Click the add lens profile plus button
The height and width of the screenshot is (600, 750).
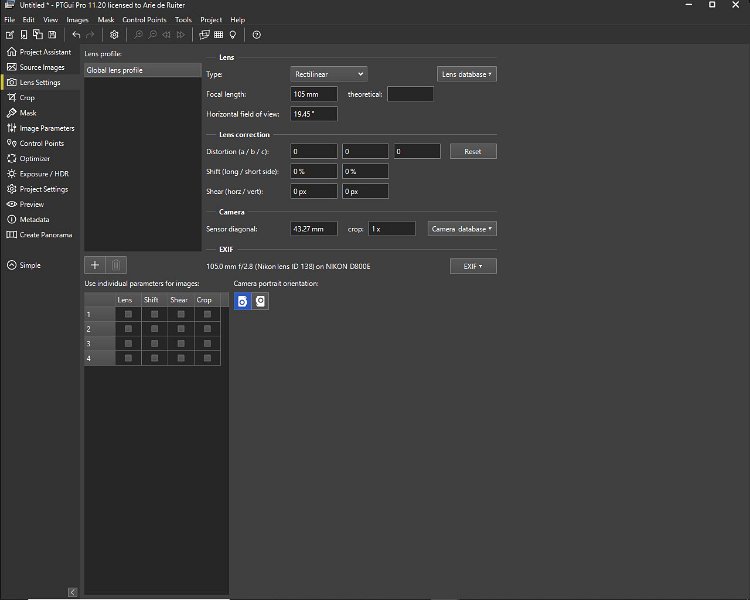(95, 265)
